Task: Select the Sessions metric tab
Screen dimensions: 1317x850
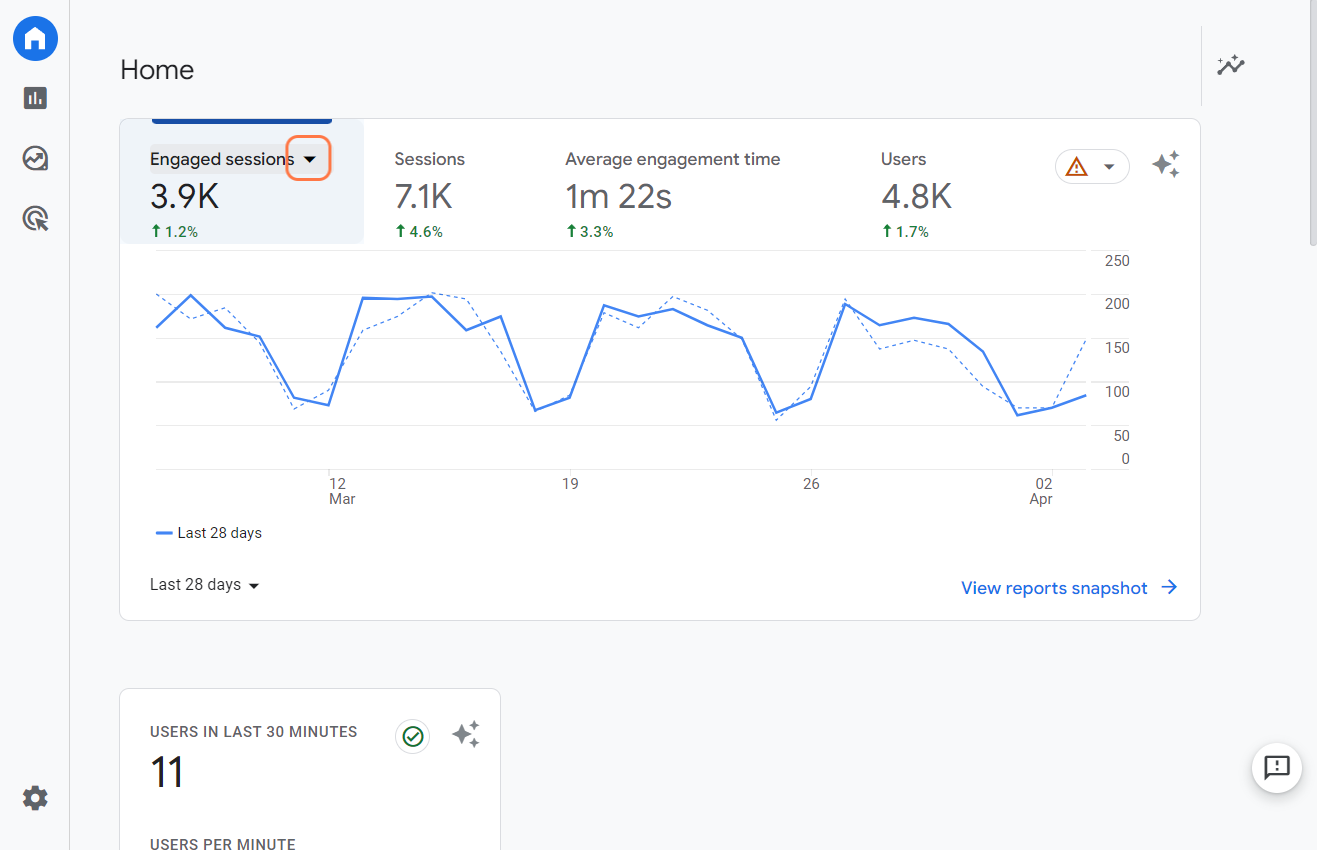Action: point(430,194)
